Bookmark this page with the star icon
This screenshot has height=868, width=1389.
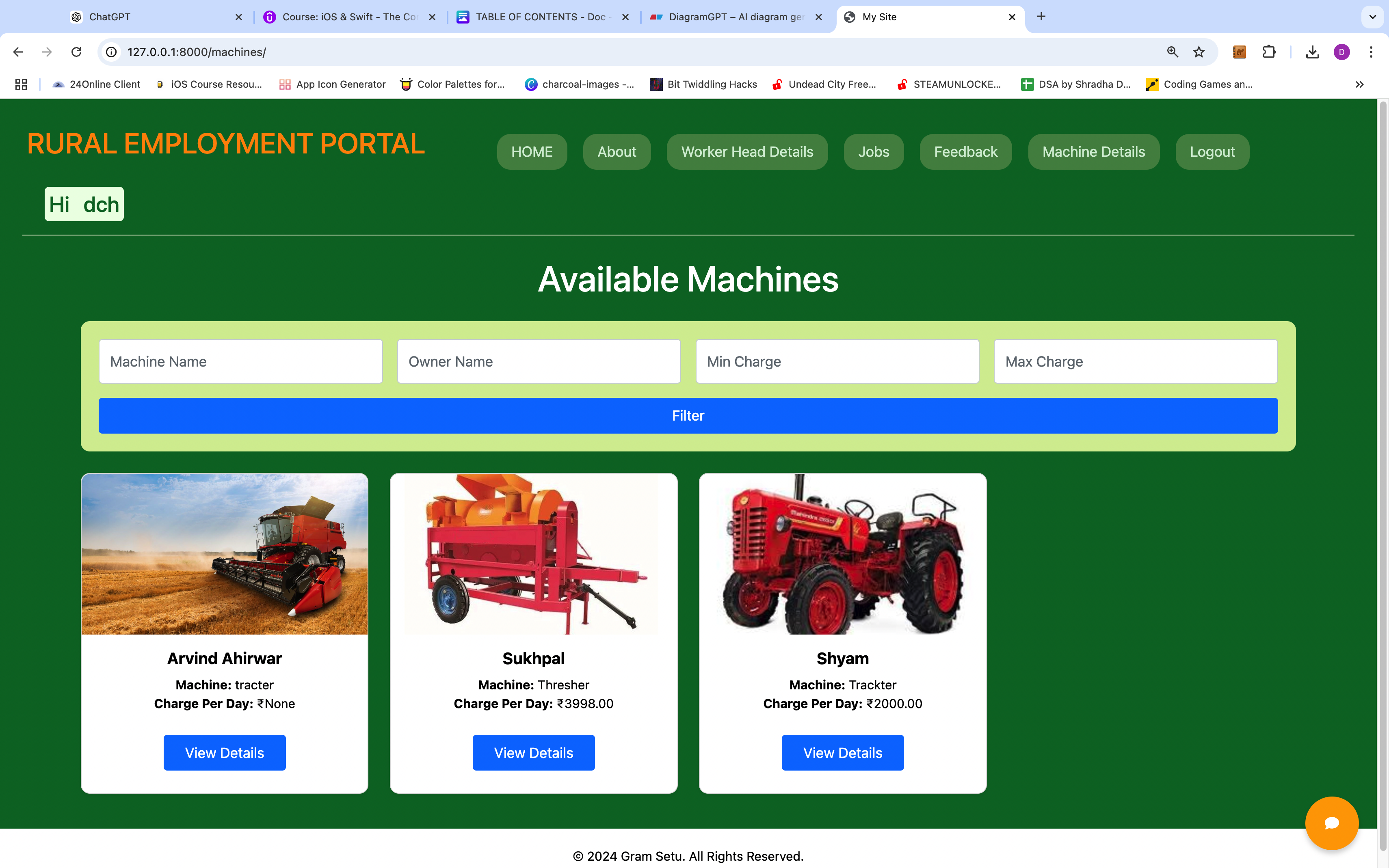1199,52
